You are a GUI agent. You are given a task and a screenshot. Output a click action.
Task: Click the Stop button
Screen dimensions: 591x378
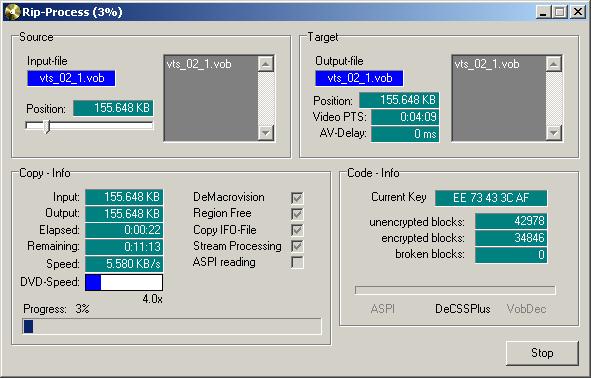[542, 353]
